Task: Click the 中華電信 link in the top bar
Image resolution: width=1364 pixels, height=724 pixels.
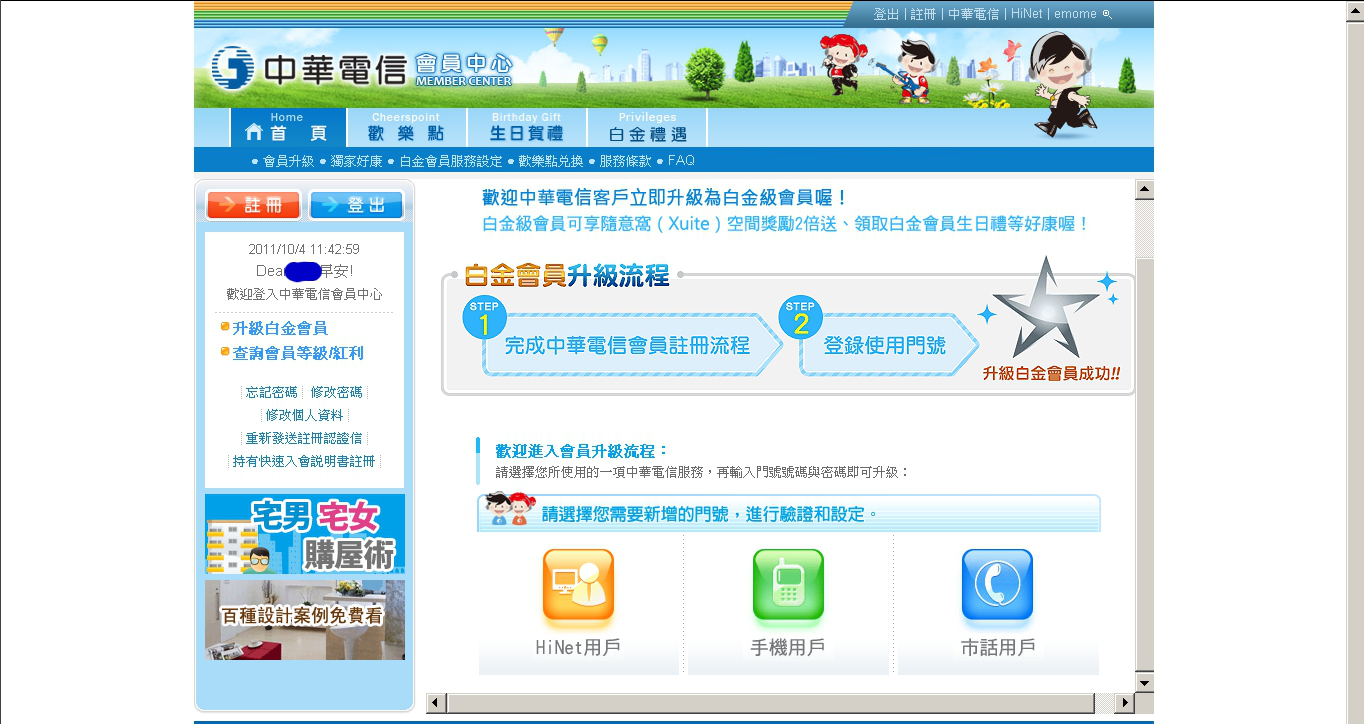Action: (973, 14)
